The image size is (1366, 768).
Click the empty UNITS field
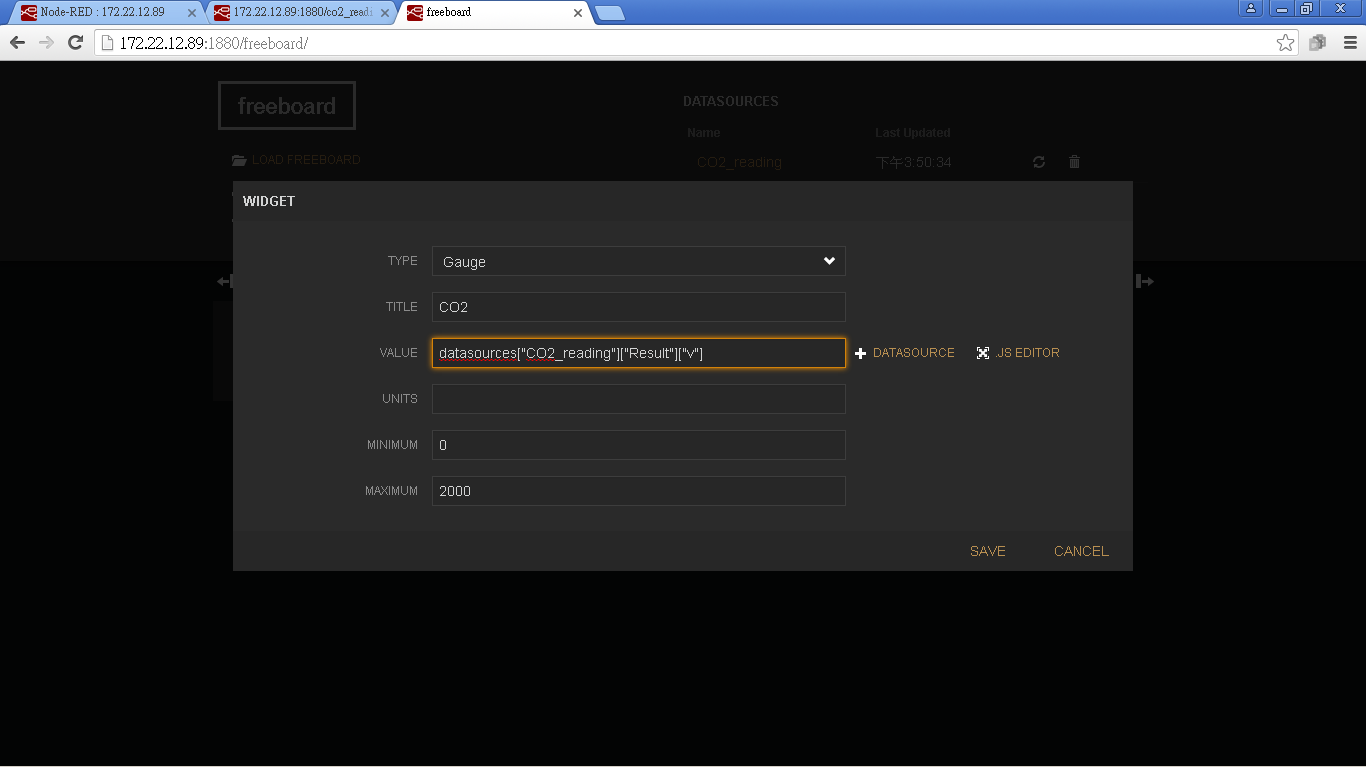638,399
